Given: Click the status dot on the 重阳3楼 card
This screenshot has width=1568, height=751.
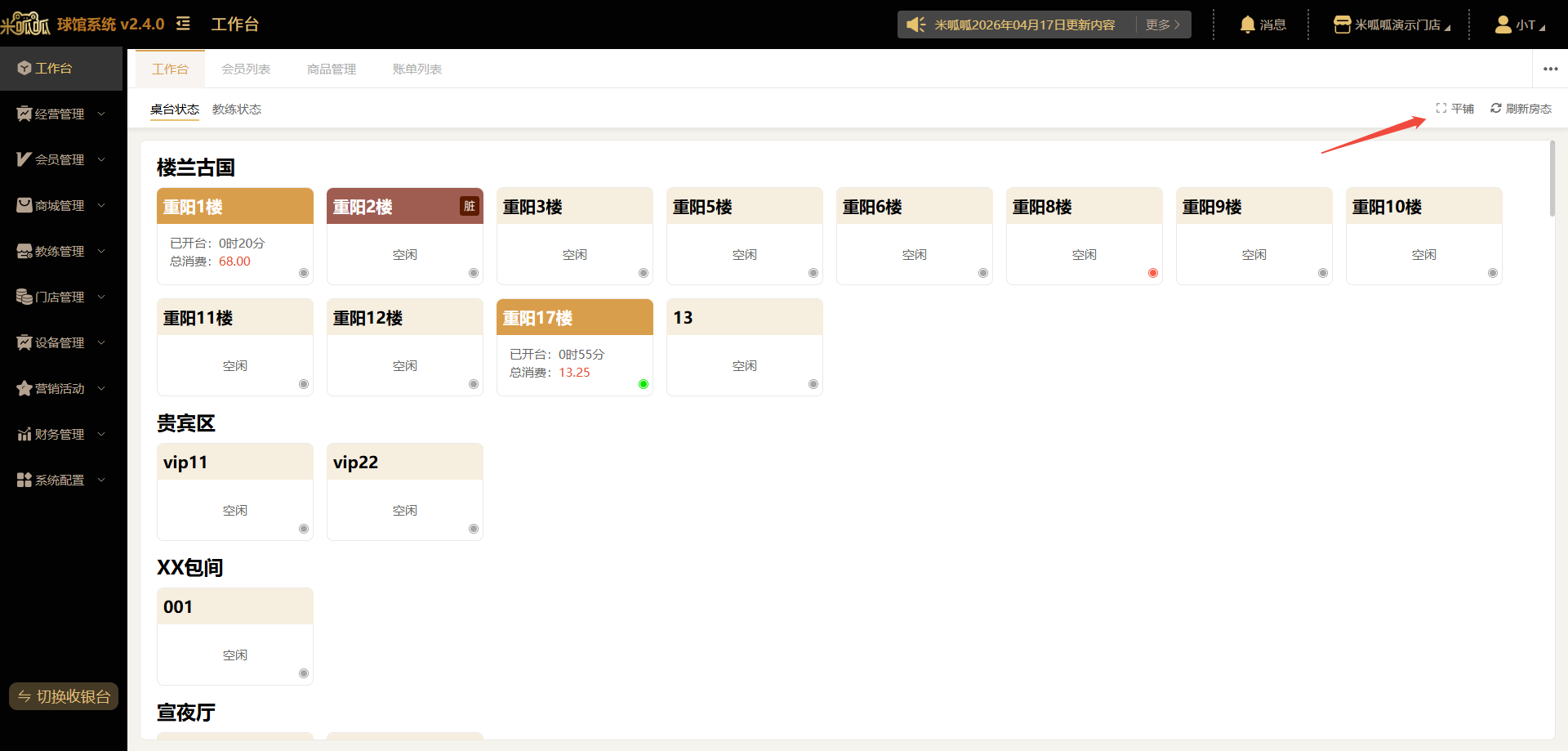Looking at the screenshot, I should click(644, 273).
